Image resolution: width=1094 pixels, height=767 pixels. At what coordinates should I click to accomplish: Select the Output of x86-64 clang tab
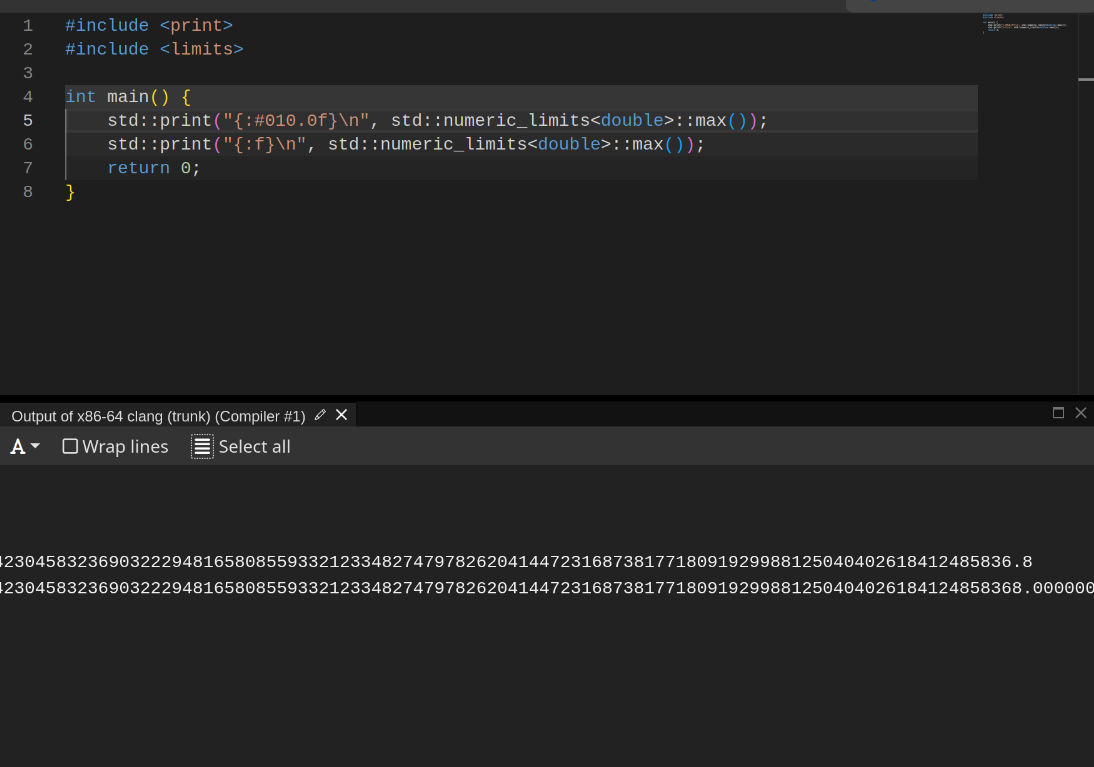(x=158, y=417)
